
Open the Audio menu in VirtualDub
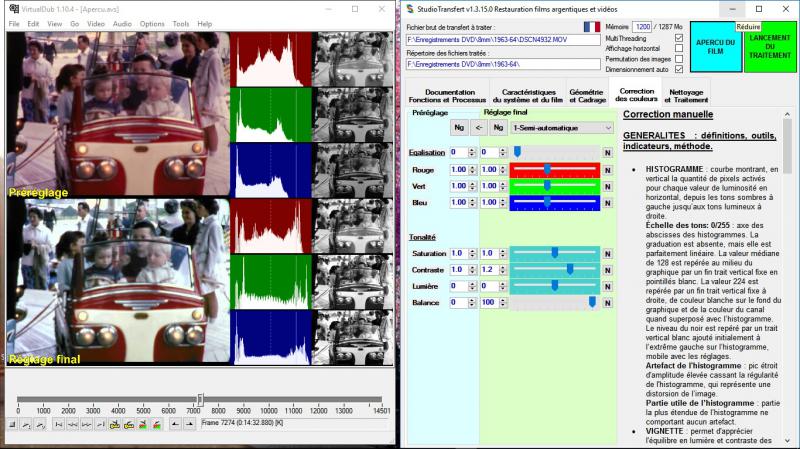coord(122,24)
